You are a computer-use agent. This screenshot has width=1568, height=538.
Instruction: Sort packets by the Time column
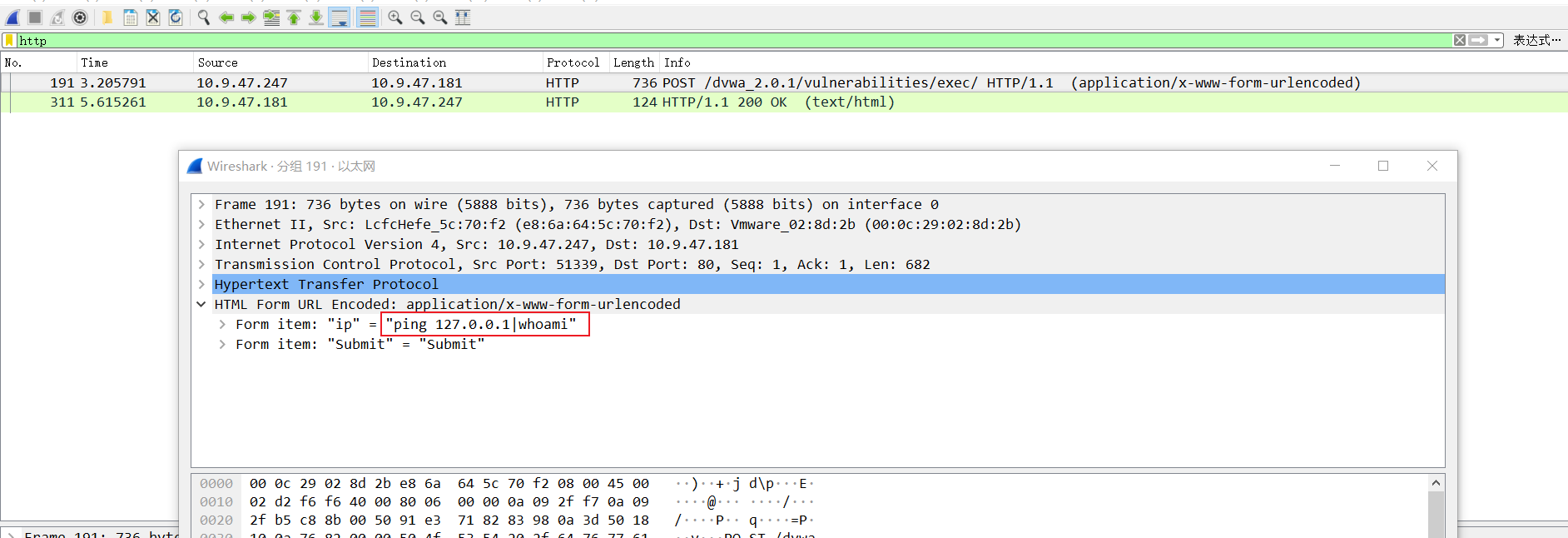135,62
